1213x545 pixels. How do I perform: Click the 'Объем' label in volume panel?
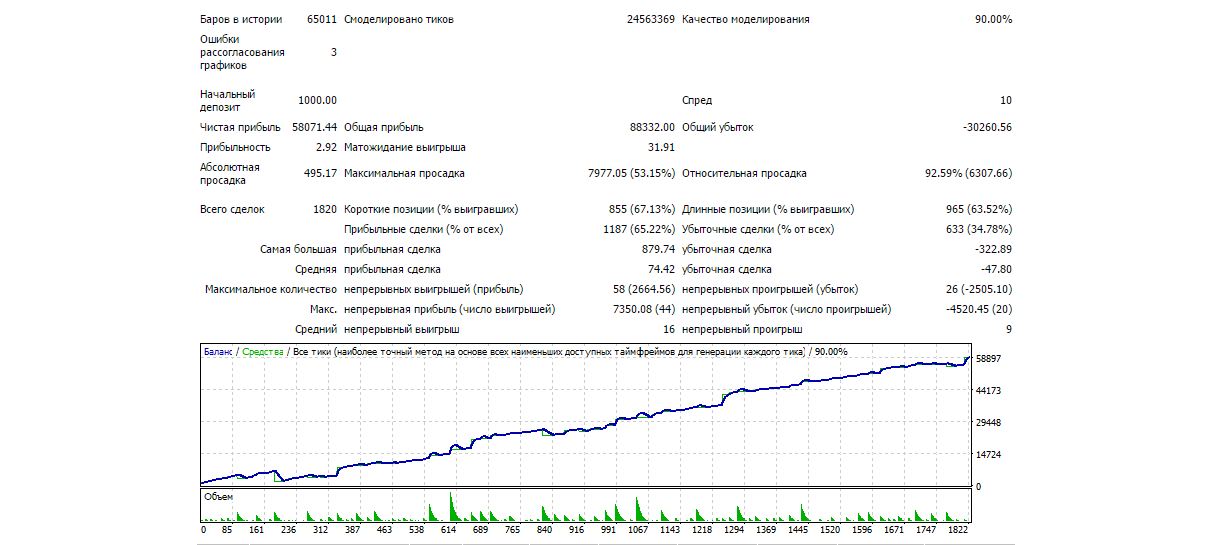click(217, 496)
